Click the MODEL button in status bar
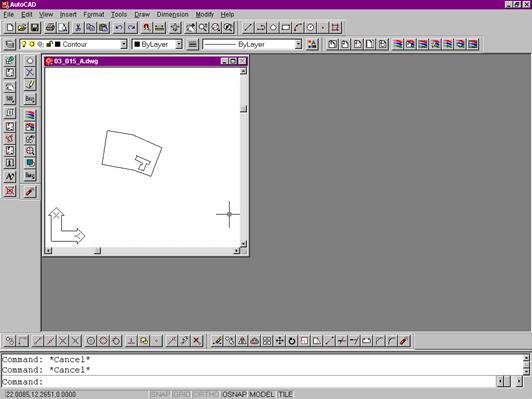532x399 pixels. click(262, 394)
